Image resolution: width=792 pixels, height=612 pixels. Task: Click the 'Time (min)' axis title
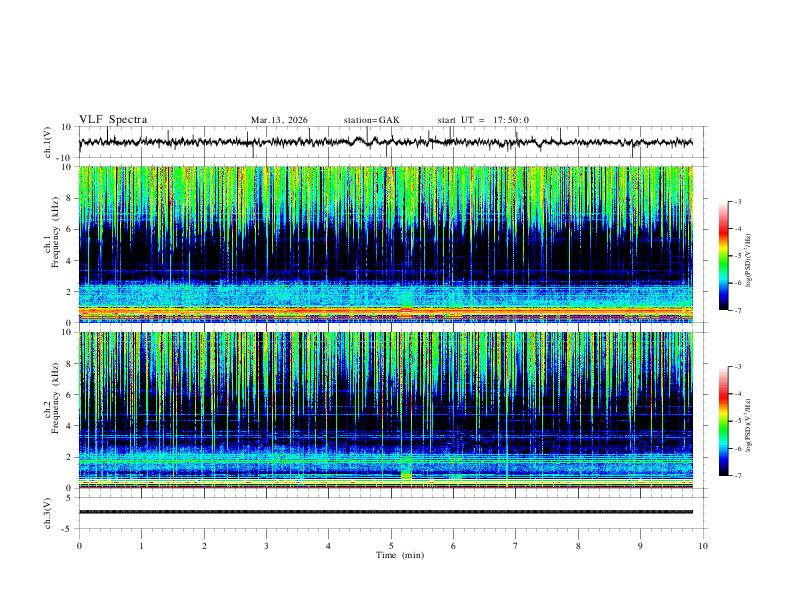click(400, 555)
